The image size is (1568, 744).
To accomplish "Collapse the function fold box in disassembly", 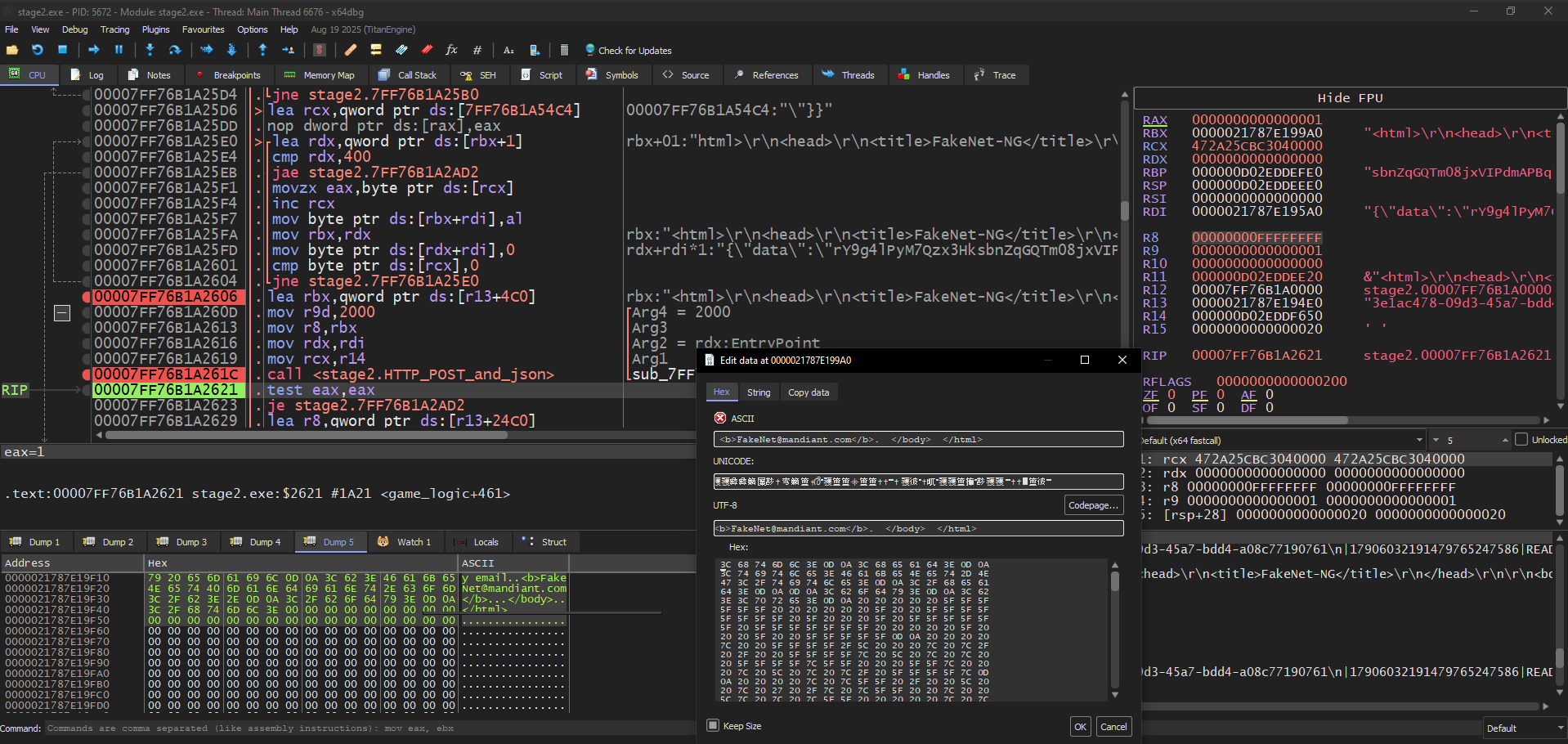I will coord(62,313).
